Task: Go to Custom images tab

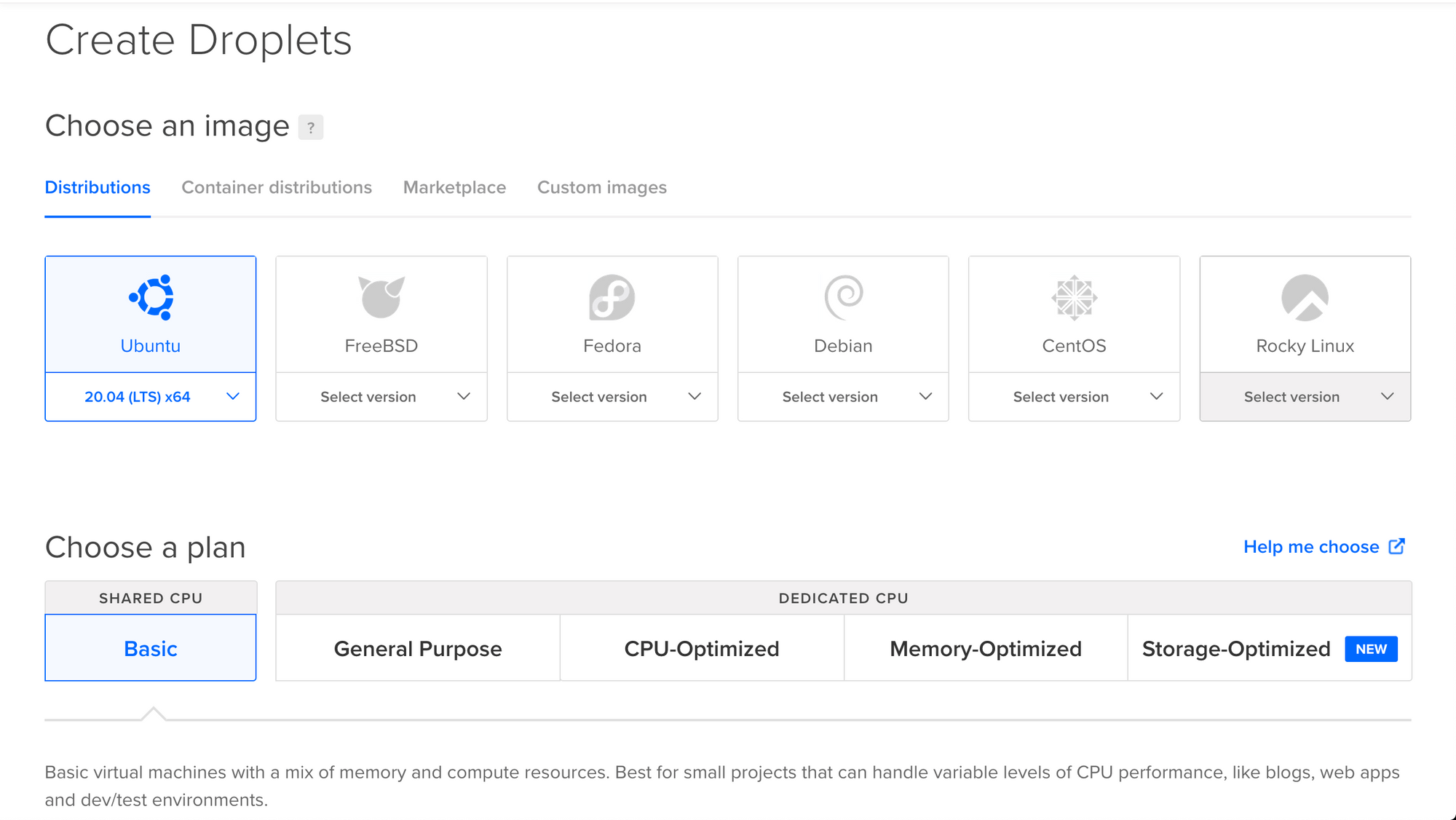Action: (602, 187)
